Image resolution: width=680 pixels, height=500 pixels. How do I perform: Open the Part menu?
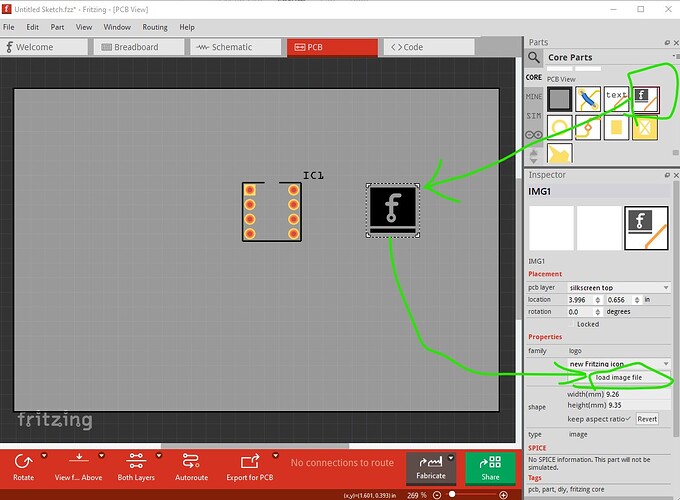57,27
